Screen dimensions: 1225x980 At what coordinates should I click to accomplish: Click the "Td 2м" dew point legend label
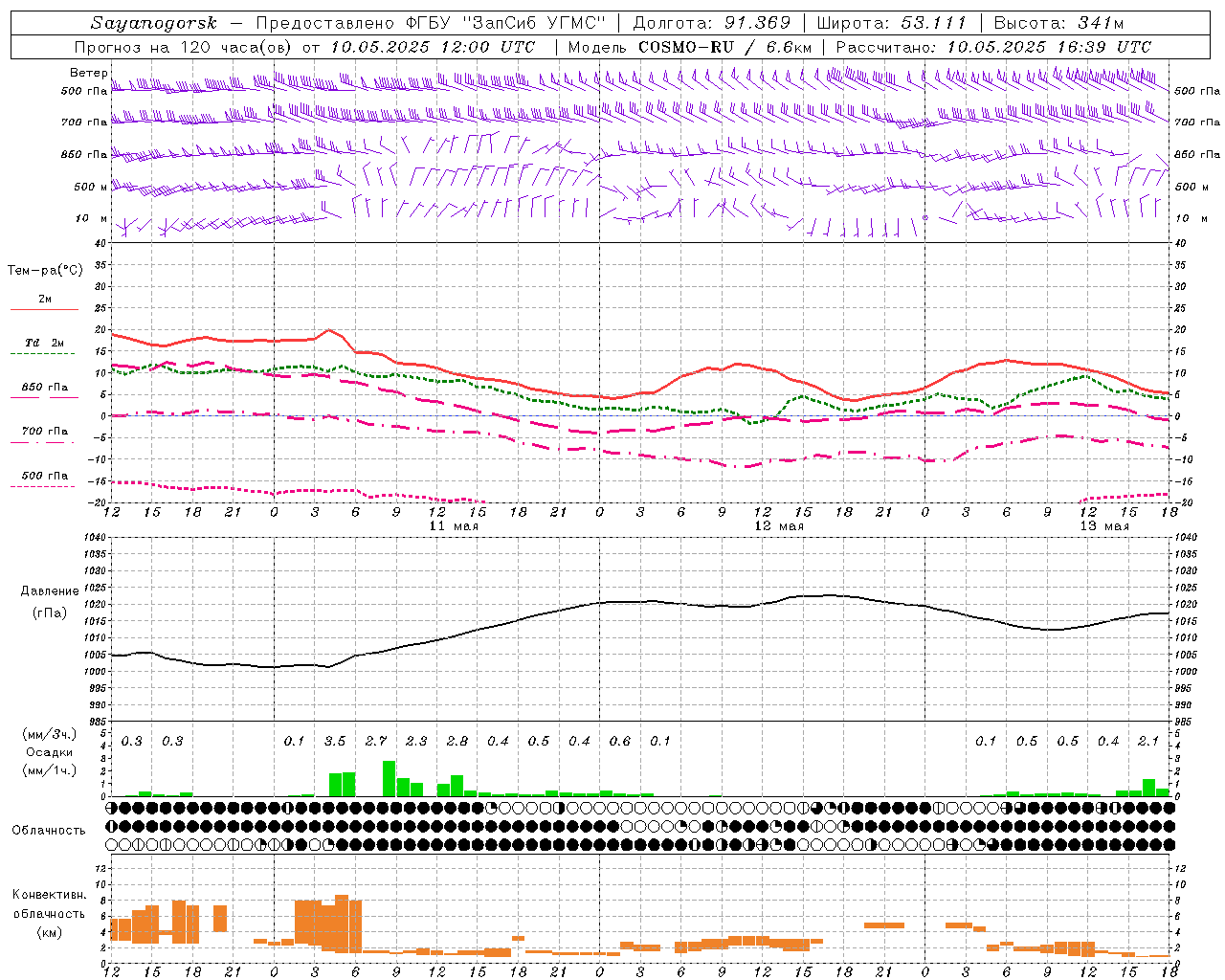(45, 343)
